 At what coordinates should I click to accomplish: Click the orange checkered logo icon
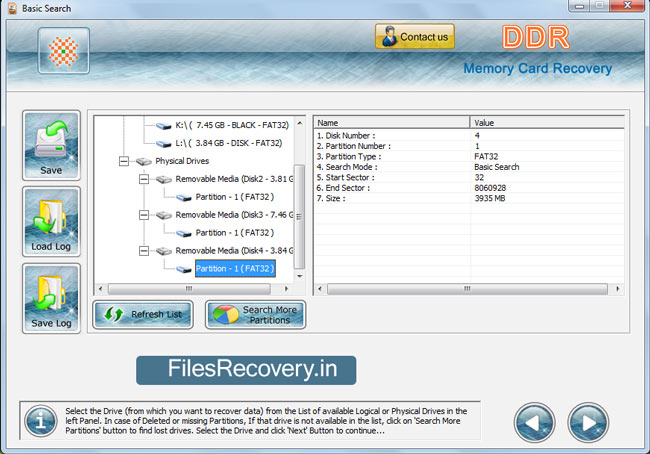pyautogui.click(x=63, y=51)
